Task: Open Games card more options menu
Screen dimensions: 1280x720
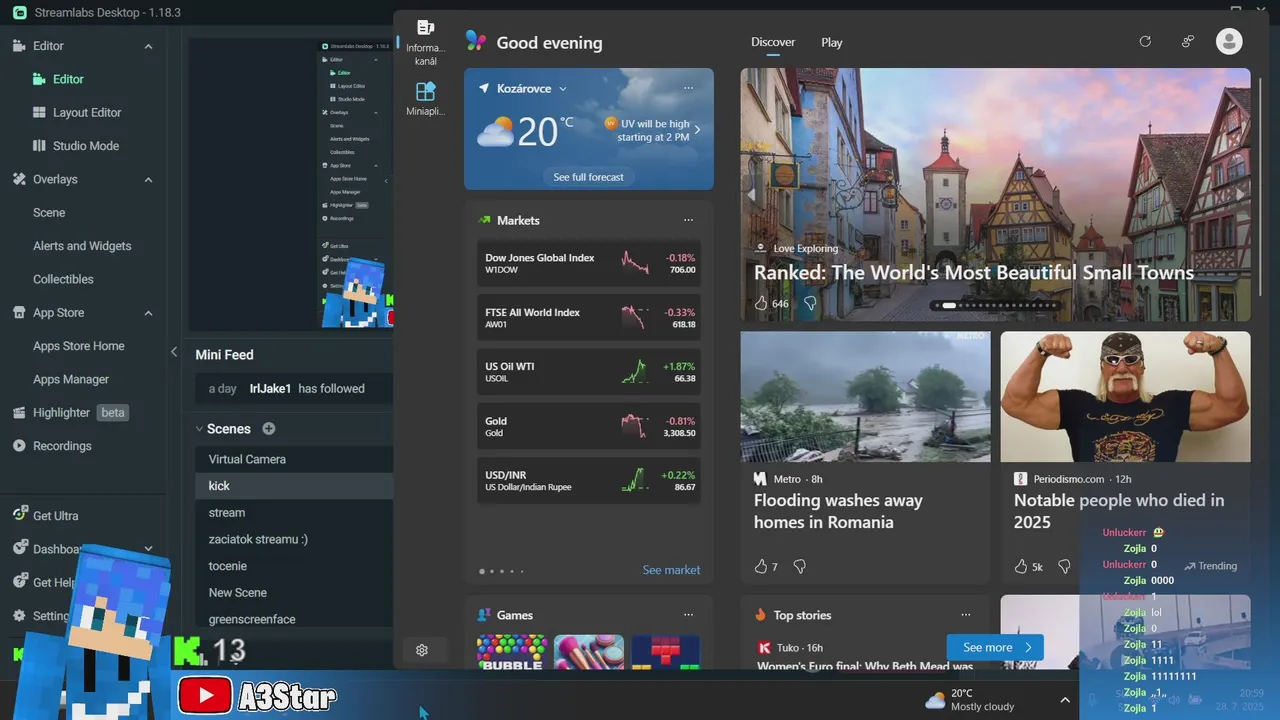Action: 688,615
